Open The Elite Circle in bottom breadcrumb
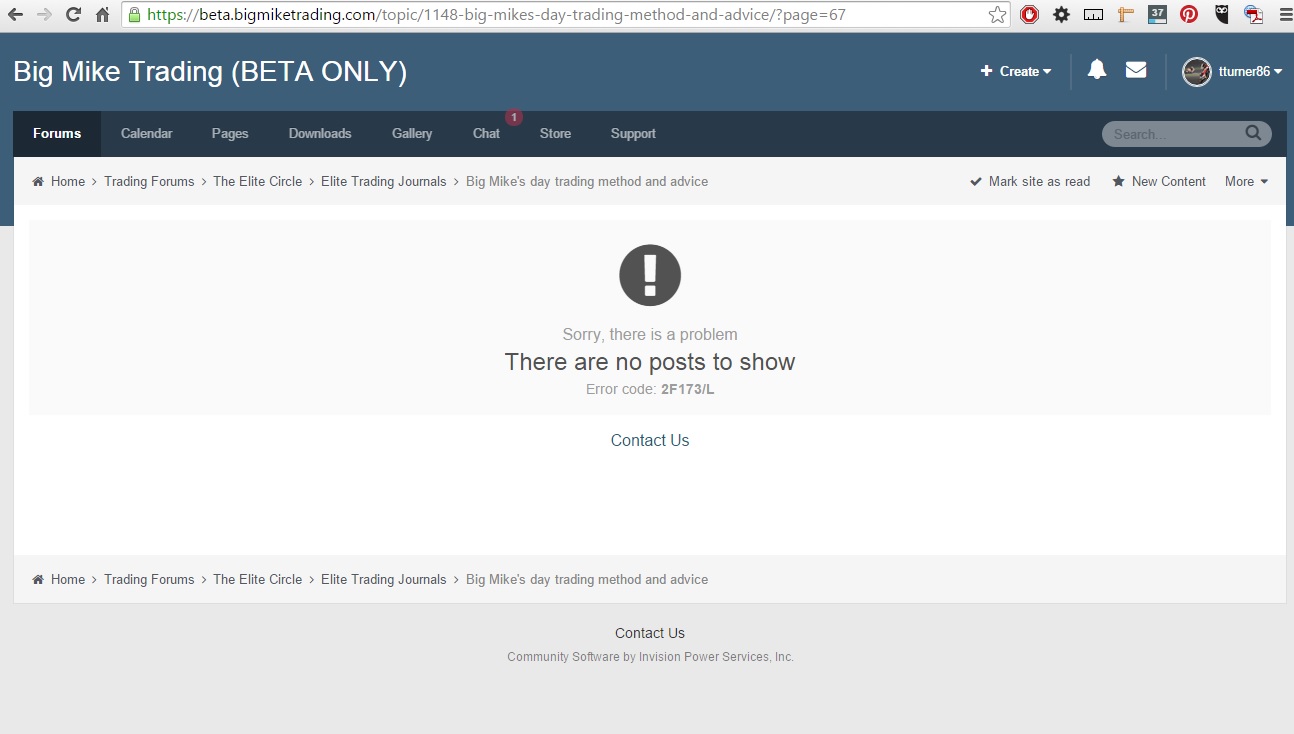Screen dimensions: 1294x734 [257, 580]
